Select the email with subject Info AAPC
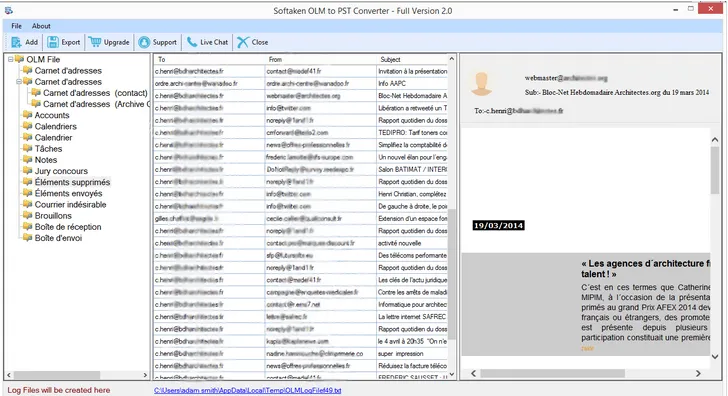This screenshot has height=396, width=728. 300,84
